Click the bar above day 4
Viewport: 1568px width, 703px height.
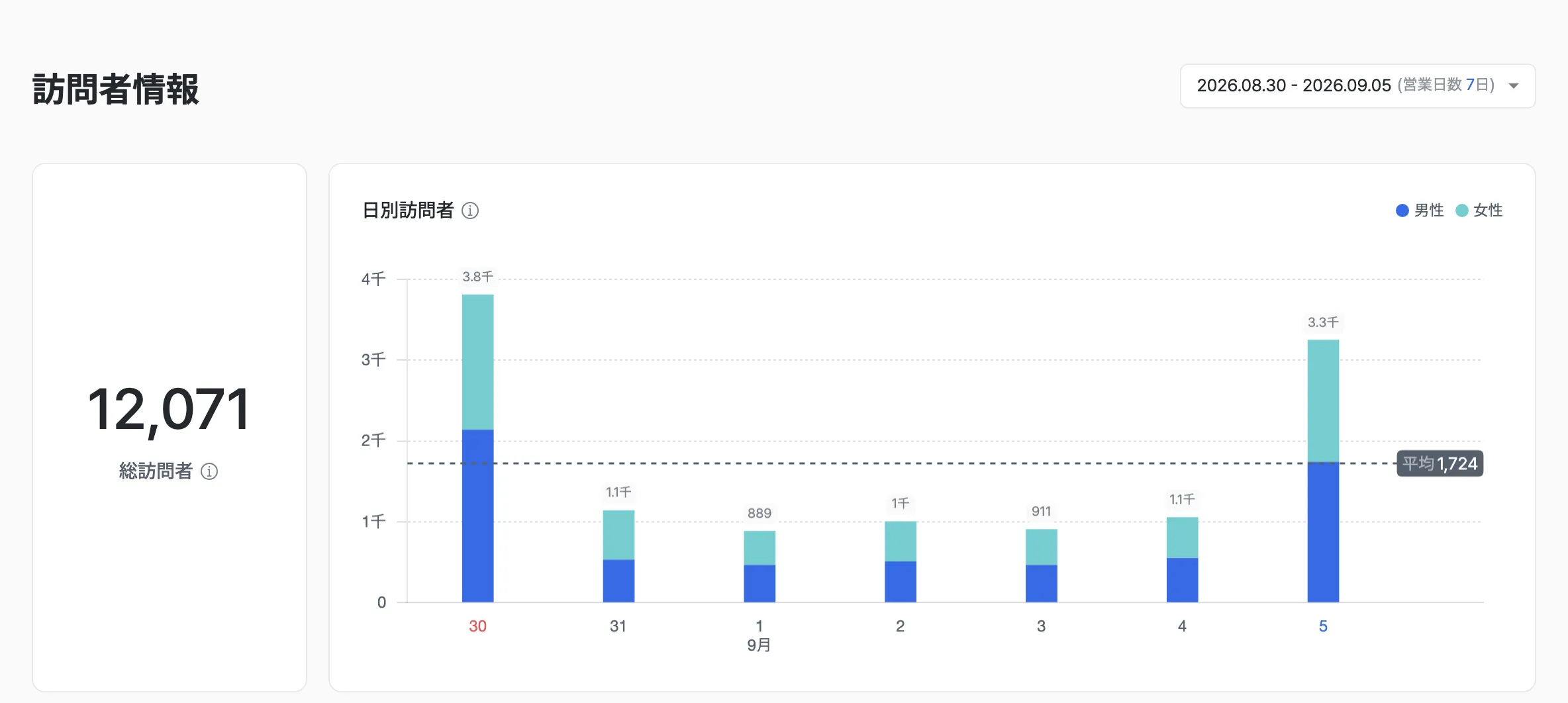[x=1182, y=560]
